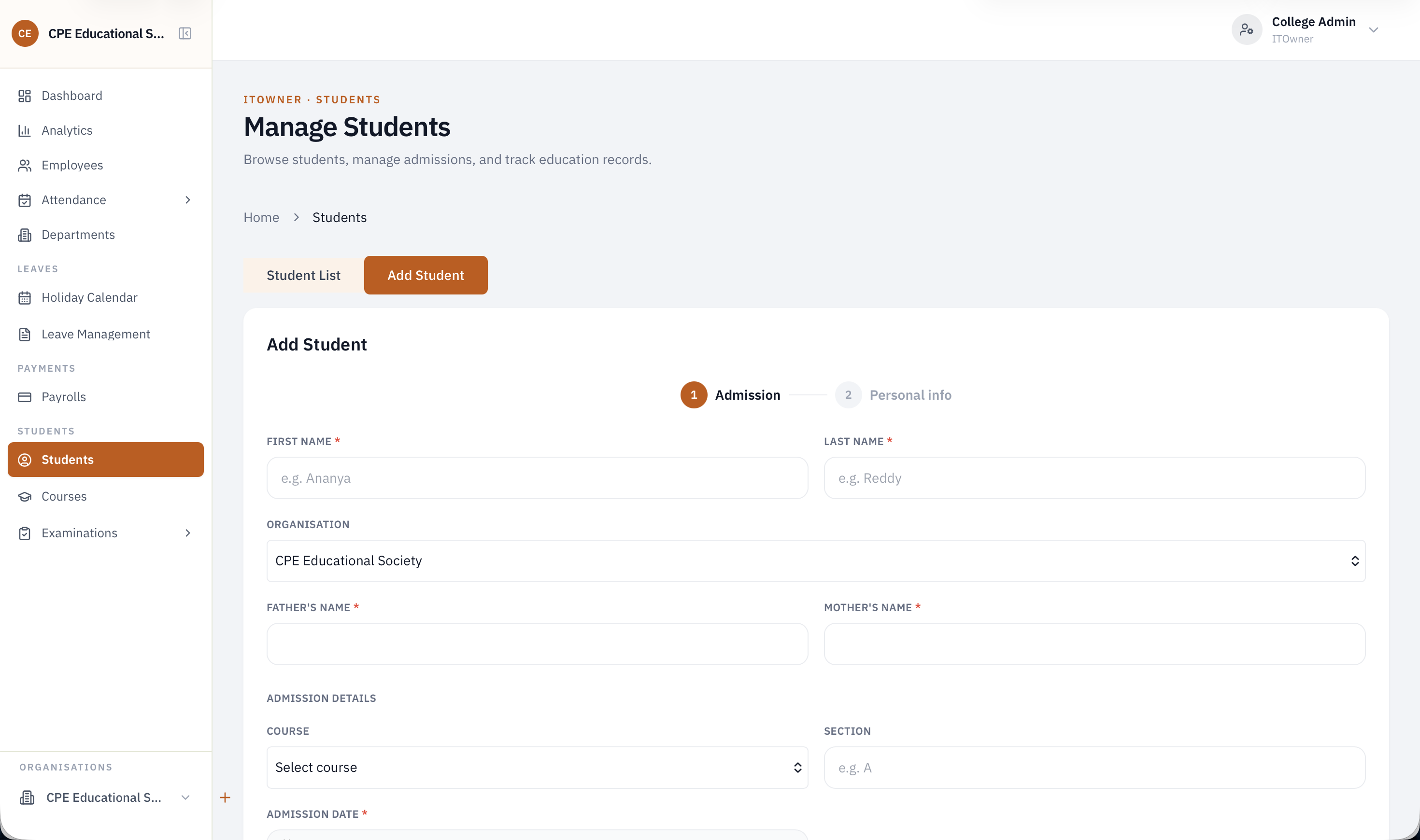The image size is (1420, 840).
Task: Open Employees in the sidebar
Action: (105, 165)
